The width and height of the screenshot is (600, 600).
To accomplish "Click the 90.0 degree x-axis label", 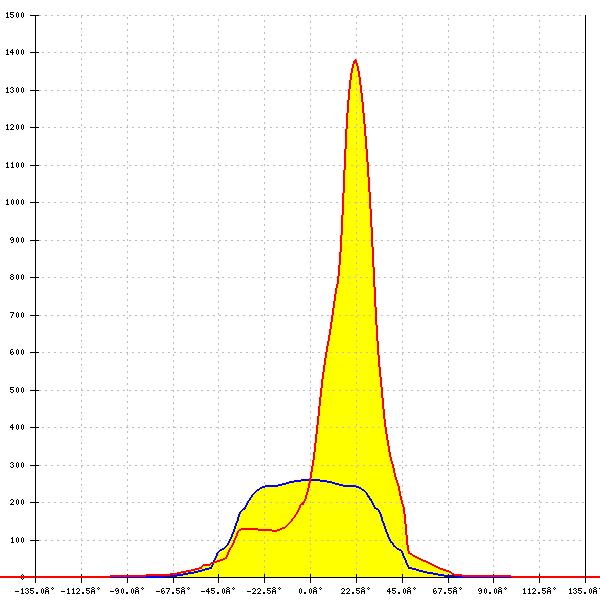I will click(493, 591).
